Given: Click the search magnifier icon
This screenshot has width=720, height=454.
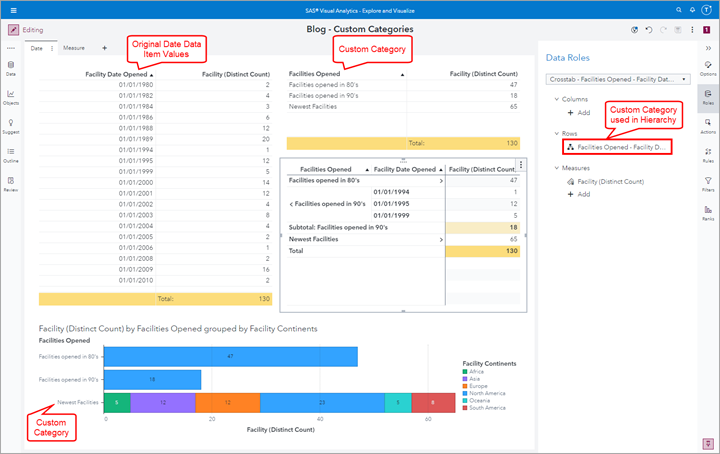Looking at the screenshot, I should click(679, 10).
